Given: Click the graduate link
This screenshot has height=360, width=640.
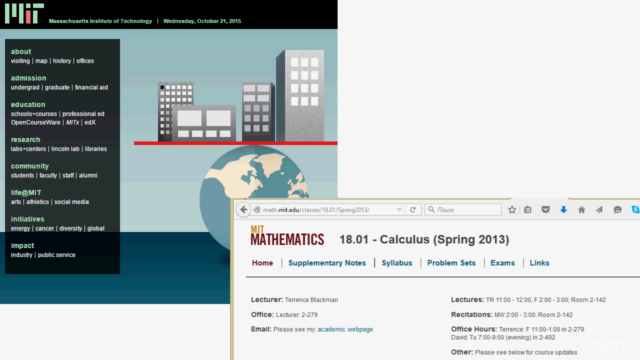Looking at the screenshot, I should (x=57, y=87).
